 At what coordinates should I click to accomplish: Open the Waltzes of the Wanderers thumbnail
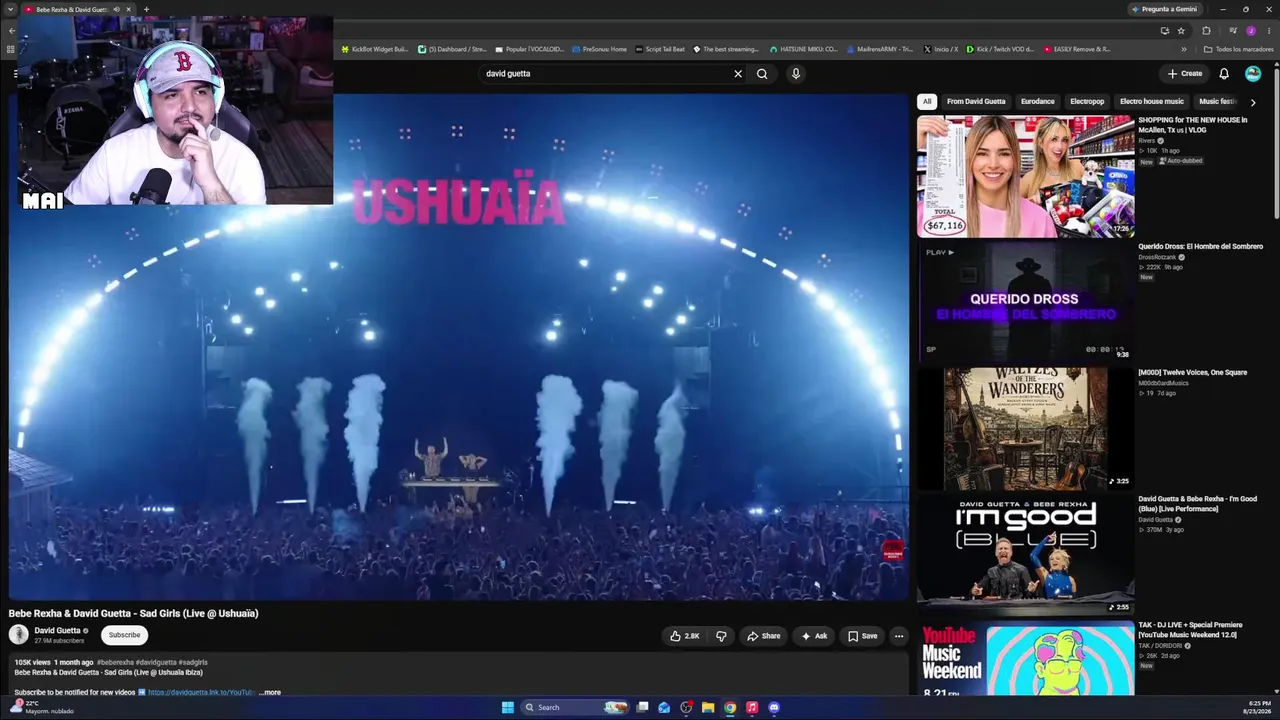coord(1026,428)
